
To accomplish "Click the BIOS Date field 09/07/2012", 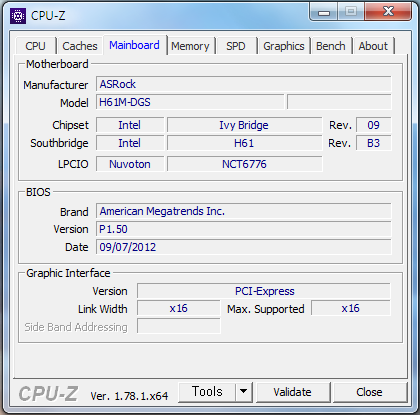I will pos(244,247).
